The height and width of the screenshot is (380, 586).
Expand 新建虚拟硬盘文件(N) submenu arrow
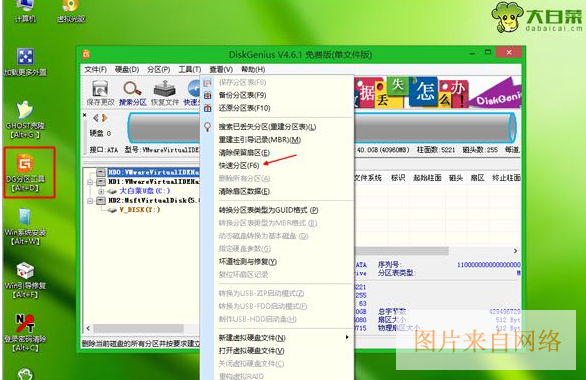pyautogui.click(x=347, y=337)
